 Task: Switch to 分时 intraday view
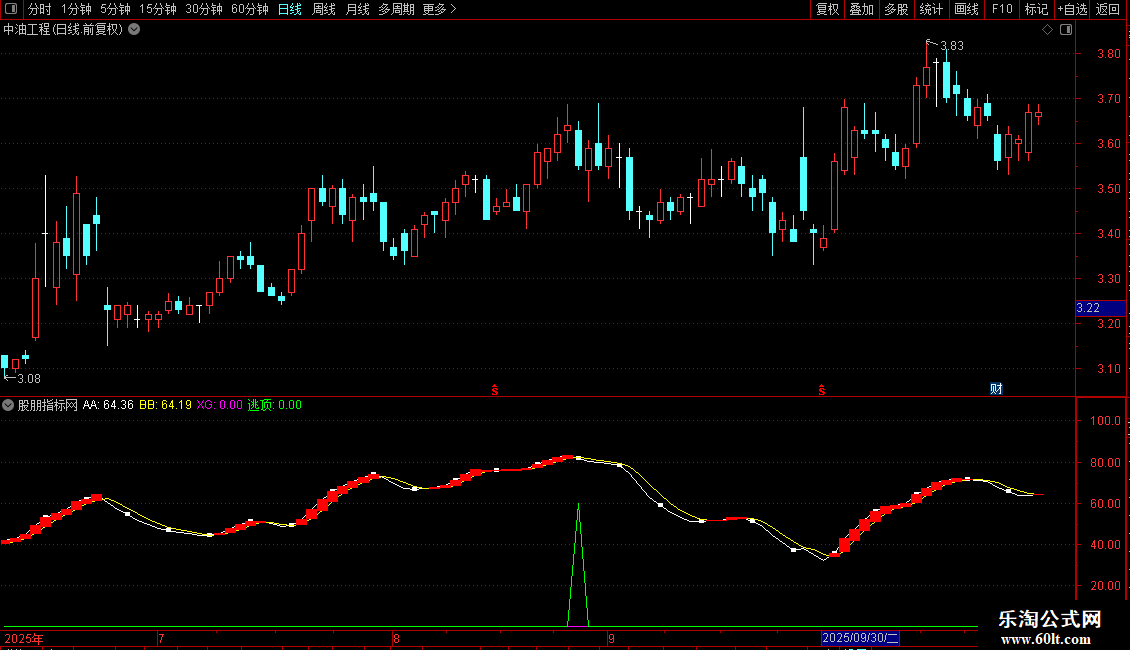pos(40,9)
